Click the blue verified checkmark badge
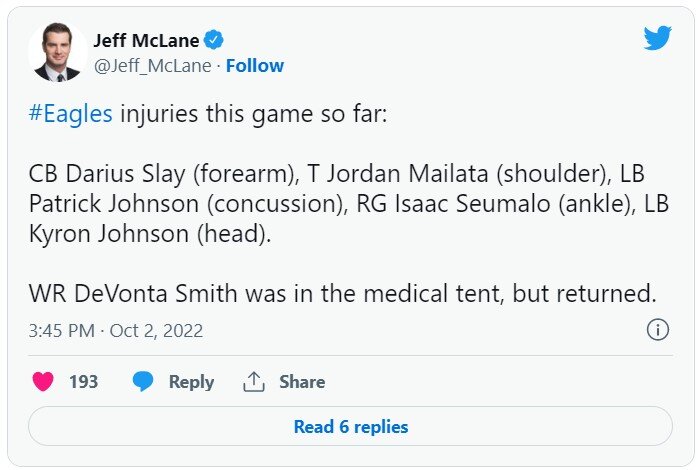This screenshot has height=470, width=698. pos(214,40)
